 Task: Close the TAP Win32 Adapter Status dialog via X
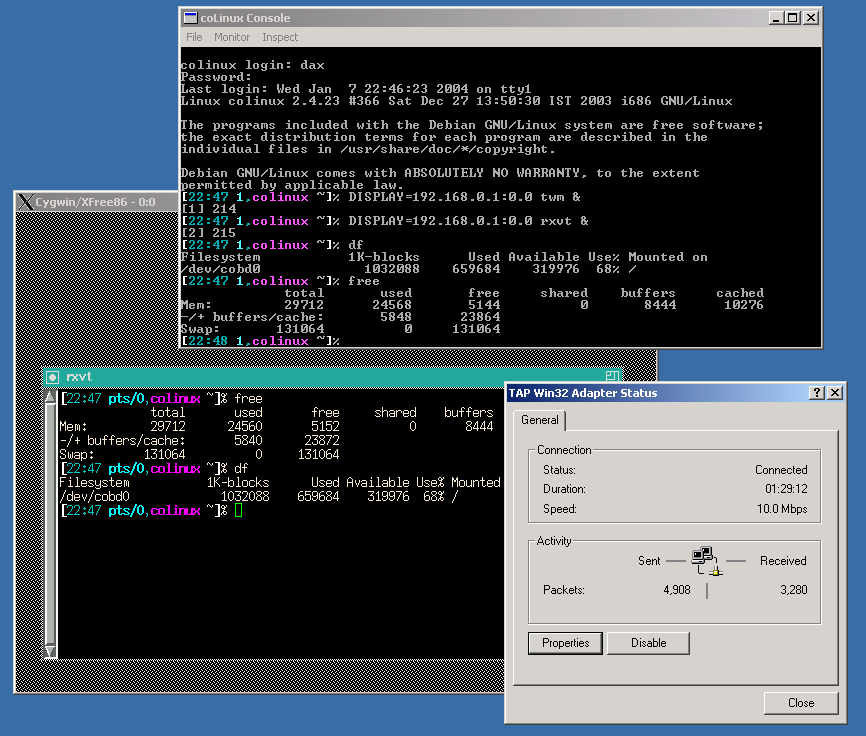tap(835, 393)
